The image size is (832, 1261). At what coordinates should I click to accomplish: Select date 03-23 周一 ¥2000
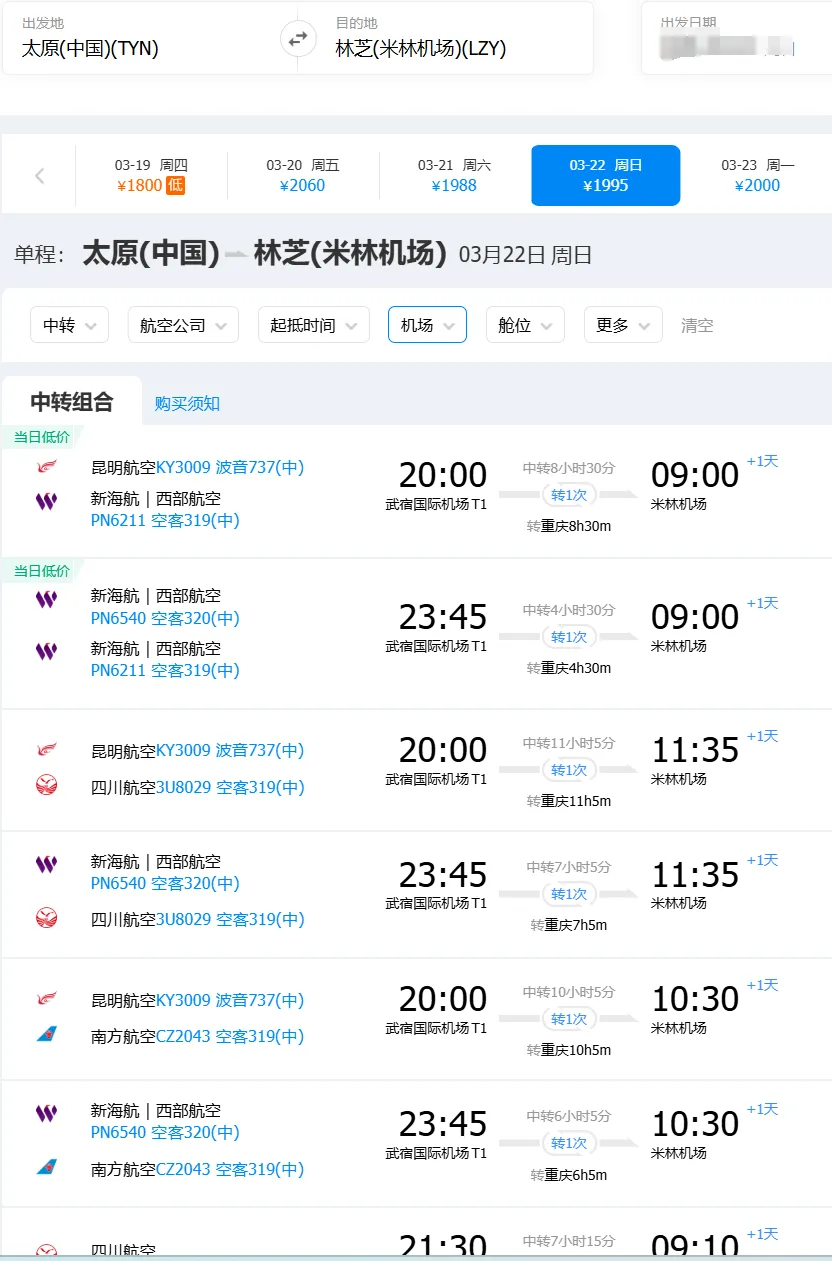pos(757,175)
